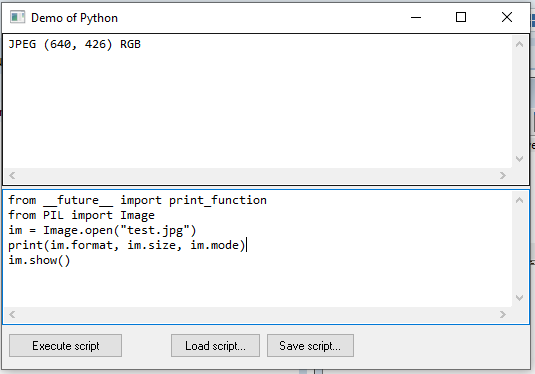Click script editor scroll up arrow
Viewport: 535px width, 374px height.
[519, 200]
